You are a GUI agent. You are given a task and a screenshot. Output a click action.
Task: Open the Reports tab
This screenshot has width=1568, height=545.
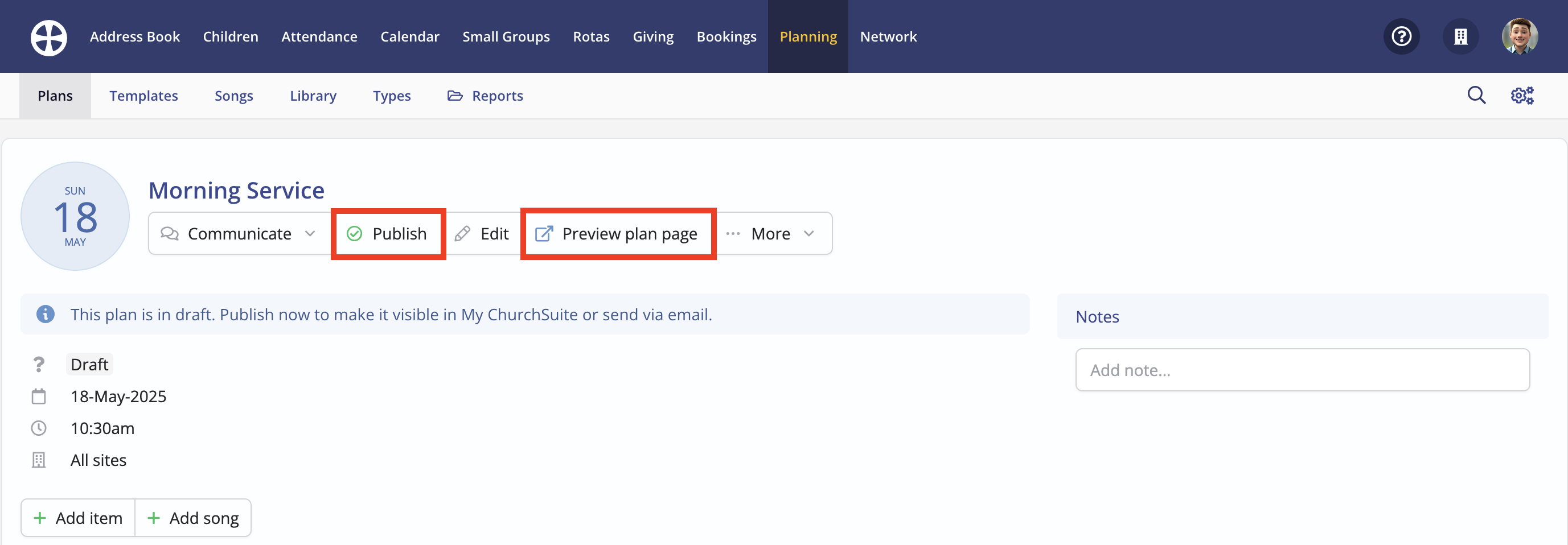coord(485,96)
